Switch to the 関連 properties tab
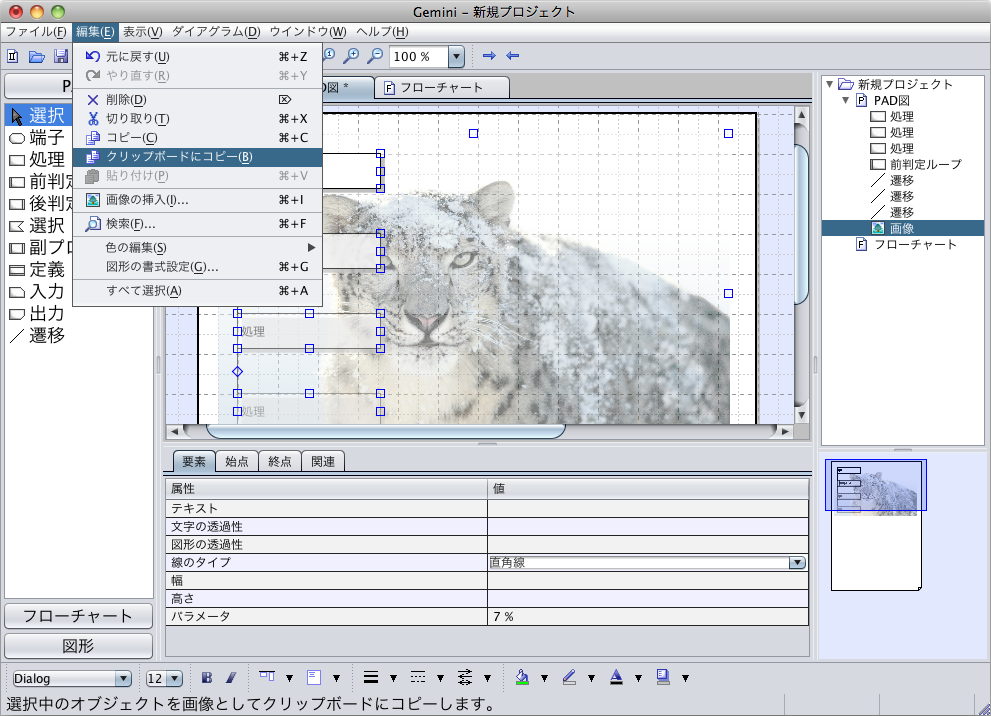The width and height of the screenshot is (991, 716). point(323,461)
